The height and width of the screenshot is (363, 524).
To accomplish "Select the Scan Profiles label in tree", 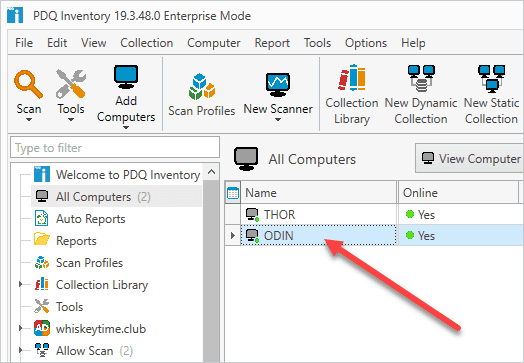I will coord(89,263).
